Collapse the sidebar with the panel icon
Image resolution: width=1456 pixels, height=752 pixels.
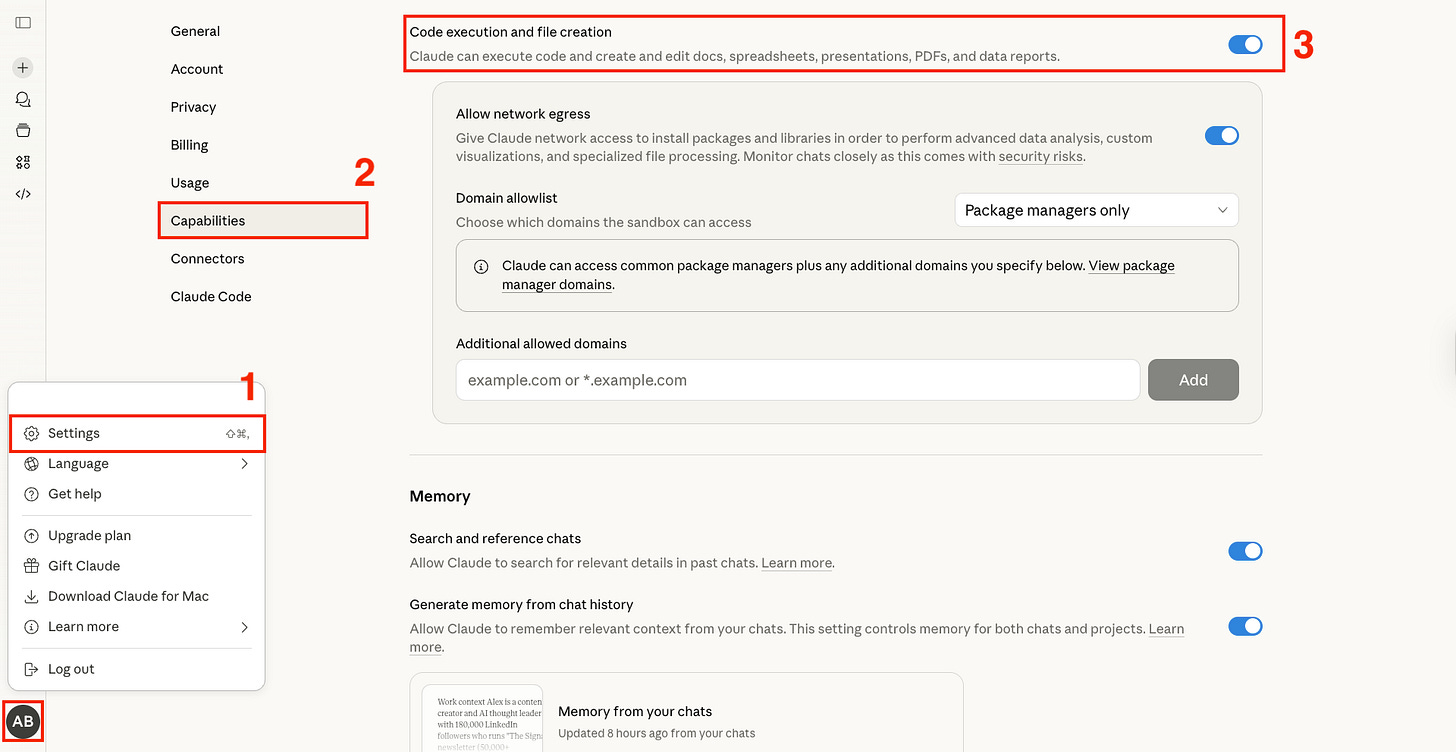point(23,22)
